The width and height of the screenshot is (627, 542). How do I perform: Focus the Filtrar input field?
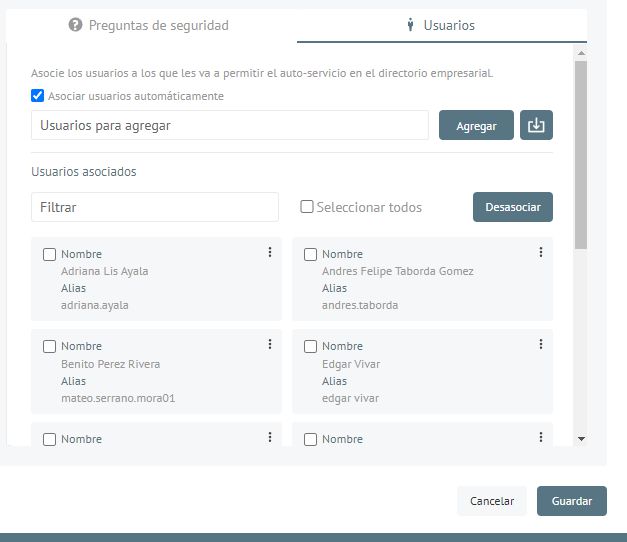coord(155,207)
